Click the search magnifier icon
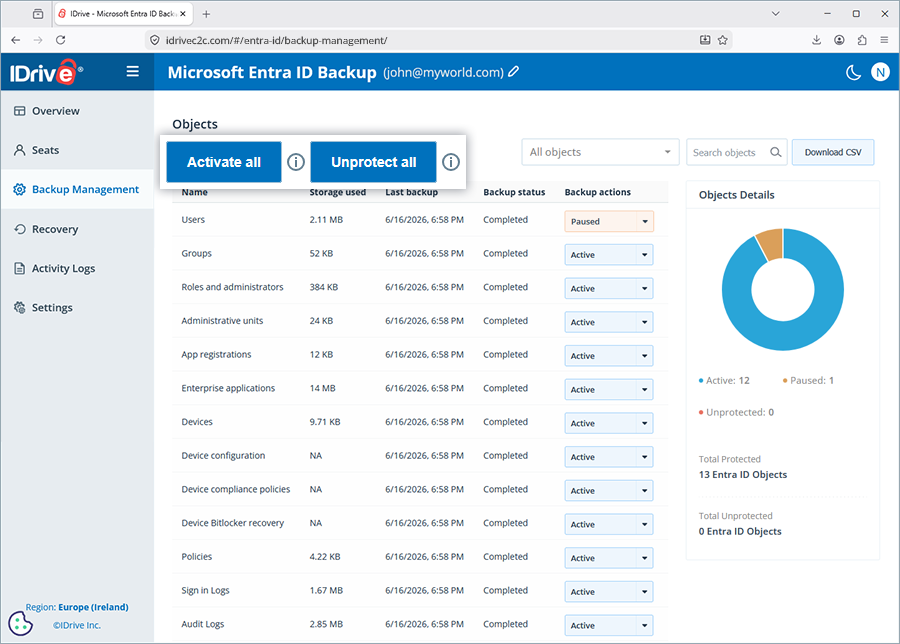The width and height of the screenshot is (900, 644). tap(775, 152)
